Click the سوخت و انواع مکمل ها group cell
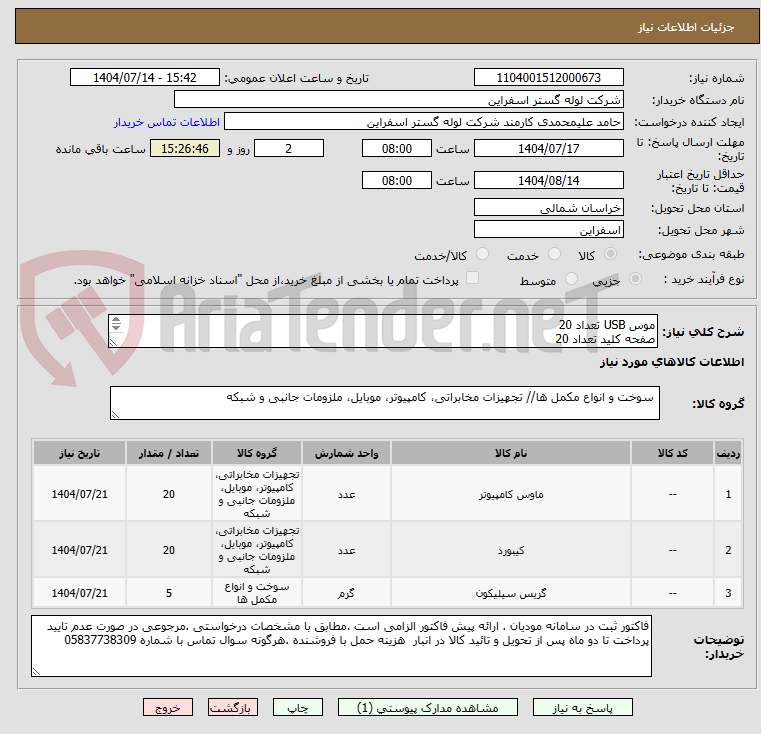Screen dimensions: 761x734 click(x=257, y=593)
